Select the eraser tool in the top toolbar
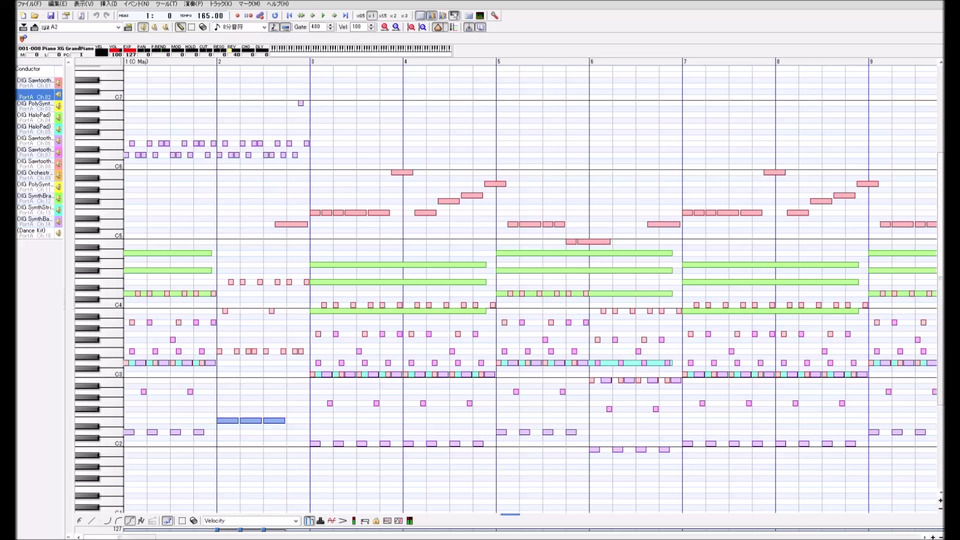This screenshot has height=540, width=960. pos(203,27)
